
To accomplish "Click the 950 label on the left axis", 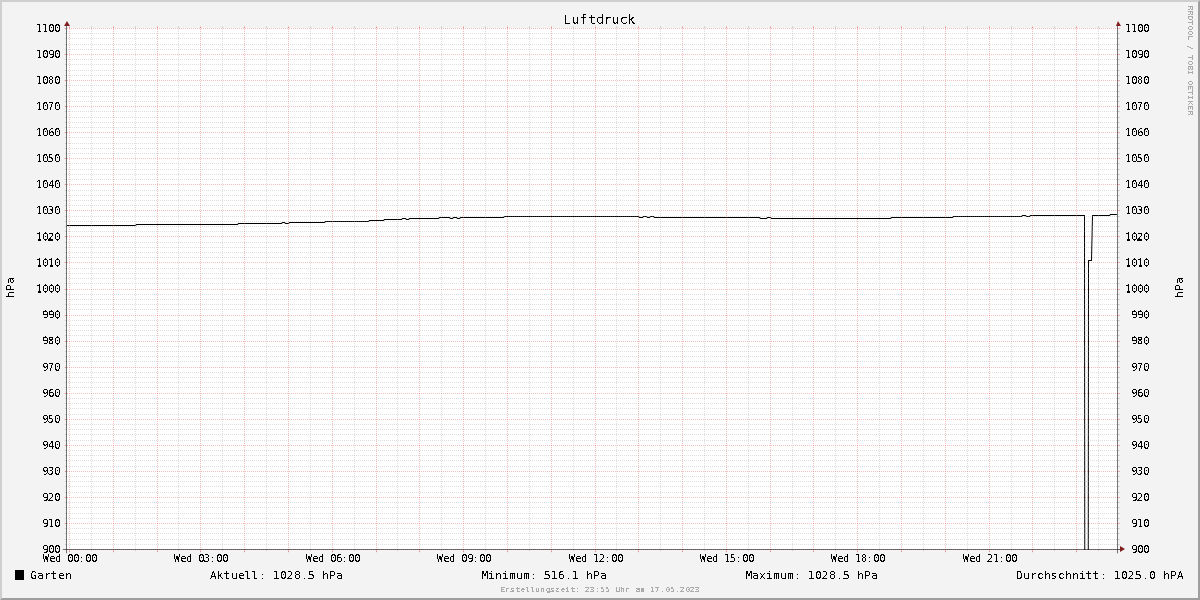I will click(51, 419).
